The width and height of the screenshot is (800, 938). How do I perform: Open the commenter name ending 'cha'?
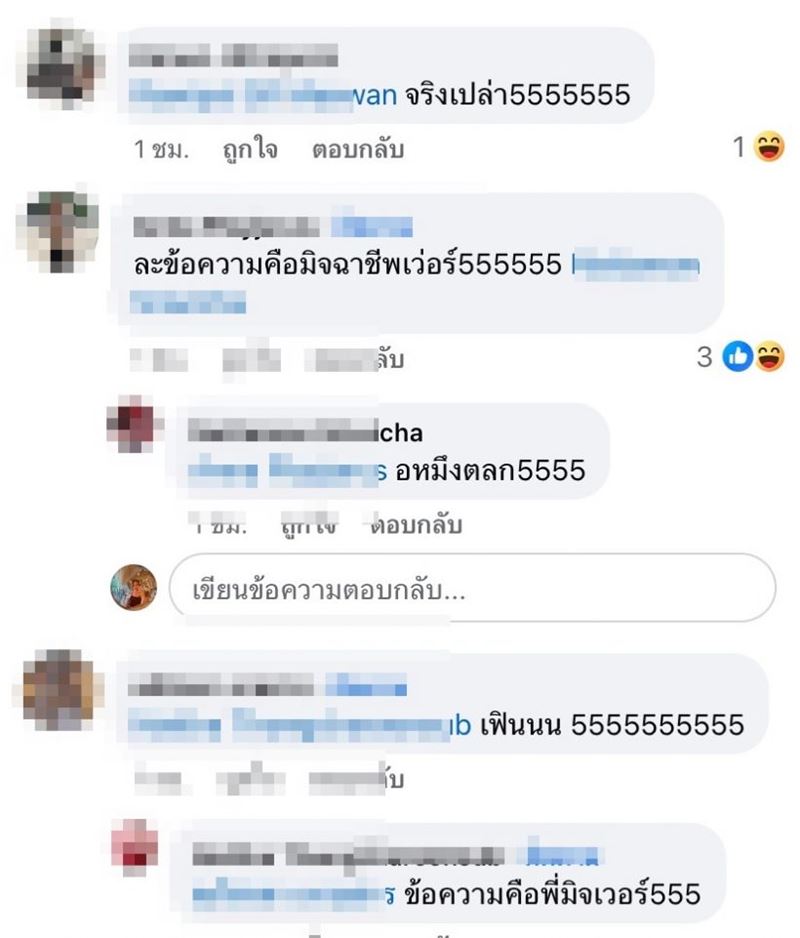(x=305, y=433)
